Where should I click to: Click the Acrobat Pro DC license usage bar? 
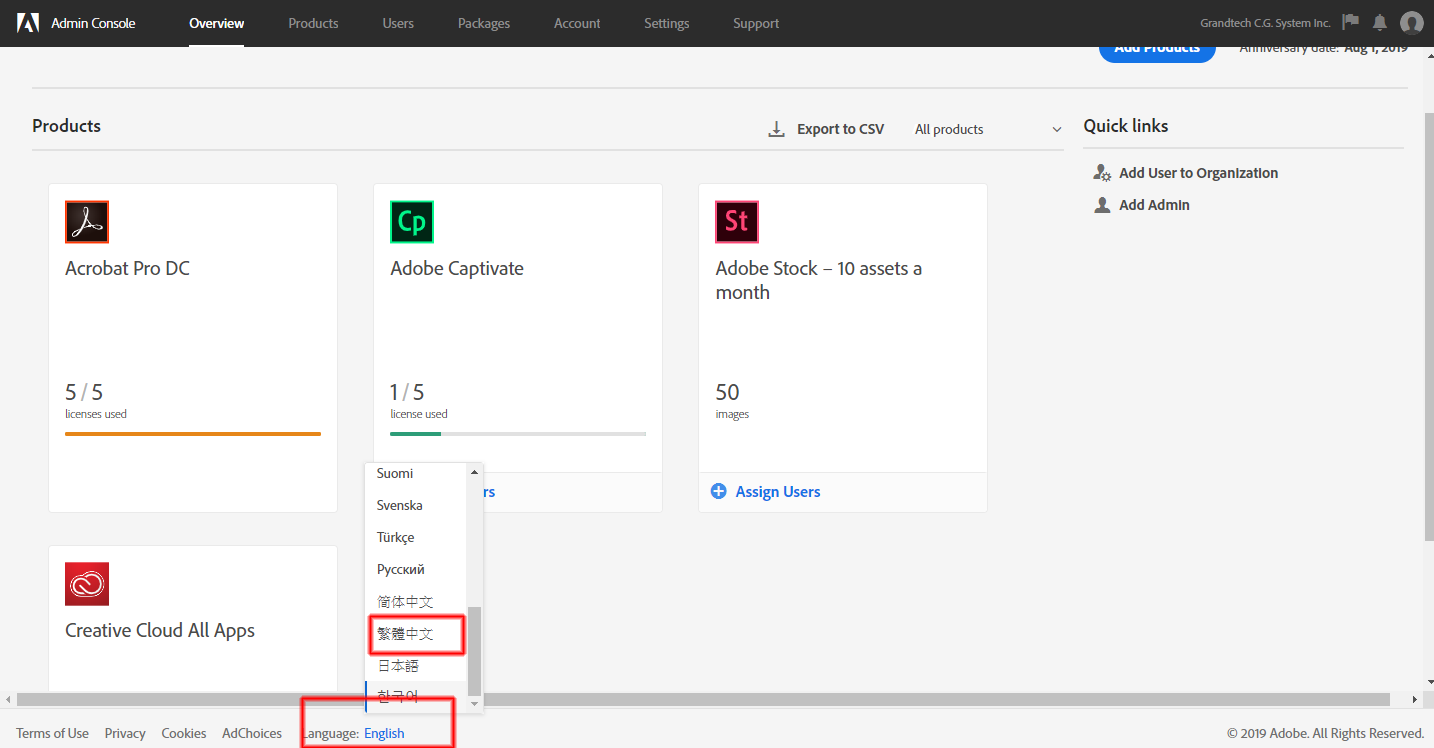193,434
